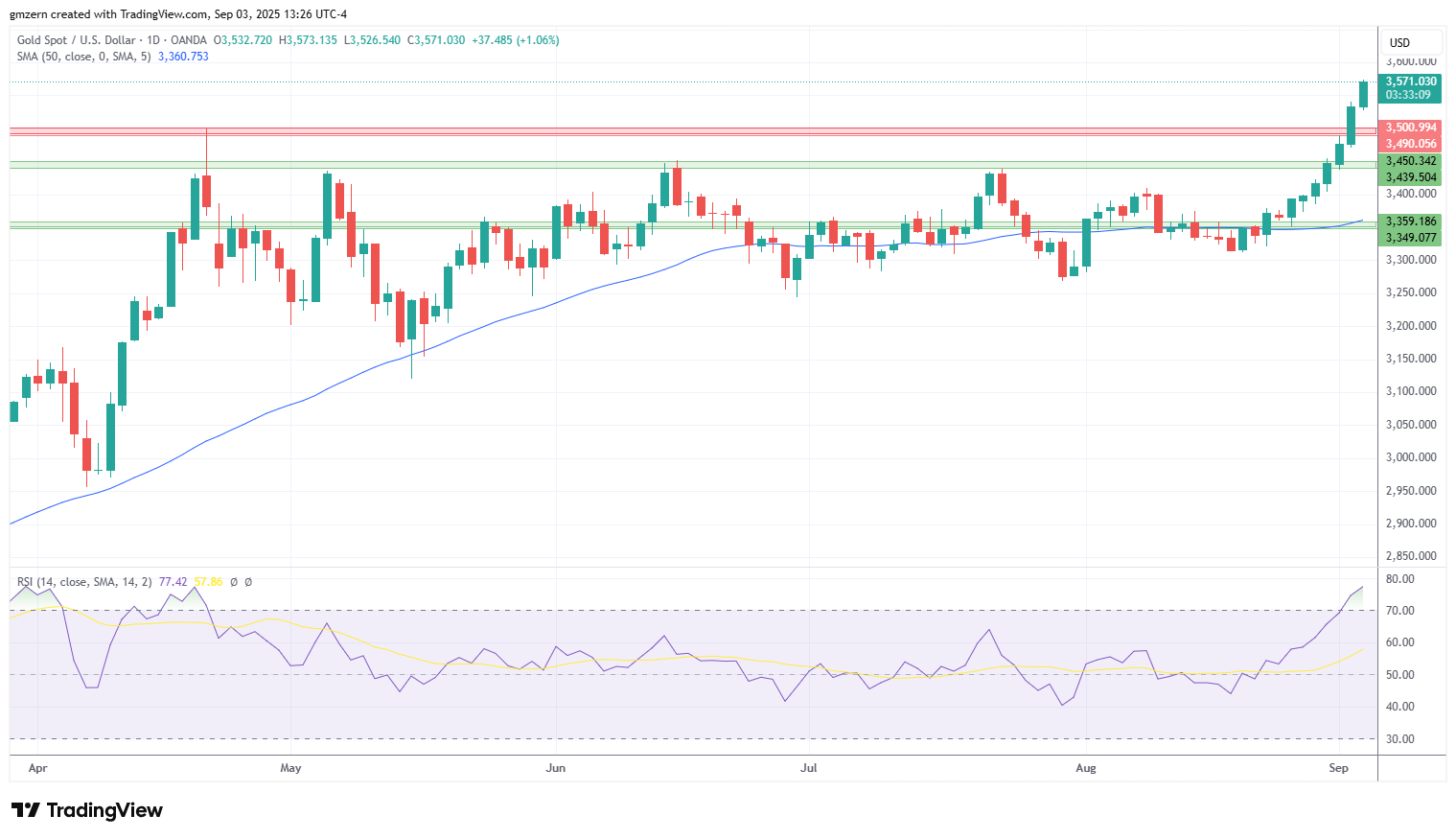Viewport: 1456px width, 839px height.
Task: Click the change +37.485 (+1.06%)
Action: pos(516,40)
